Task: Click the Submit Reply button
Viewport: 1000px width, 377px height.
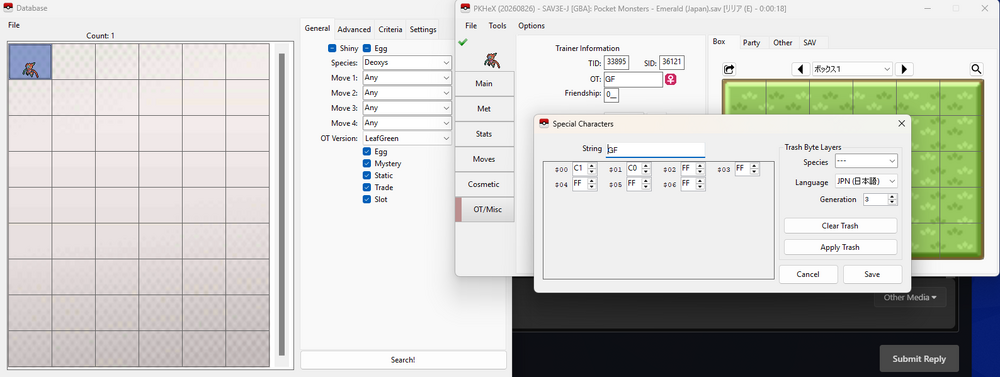Action: coord(919,359)
